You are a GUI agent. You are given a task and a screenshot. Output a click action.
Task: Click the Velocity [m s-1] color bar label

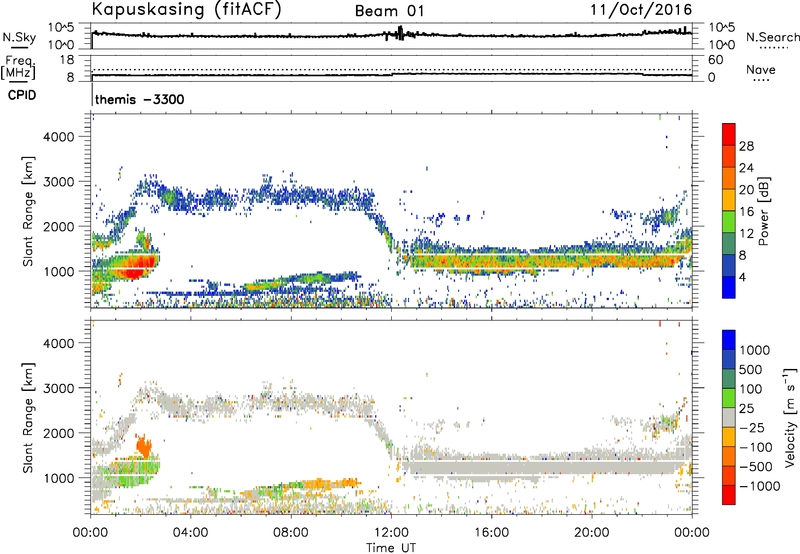pyautogui.click(x=790, y=417)
